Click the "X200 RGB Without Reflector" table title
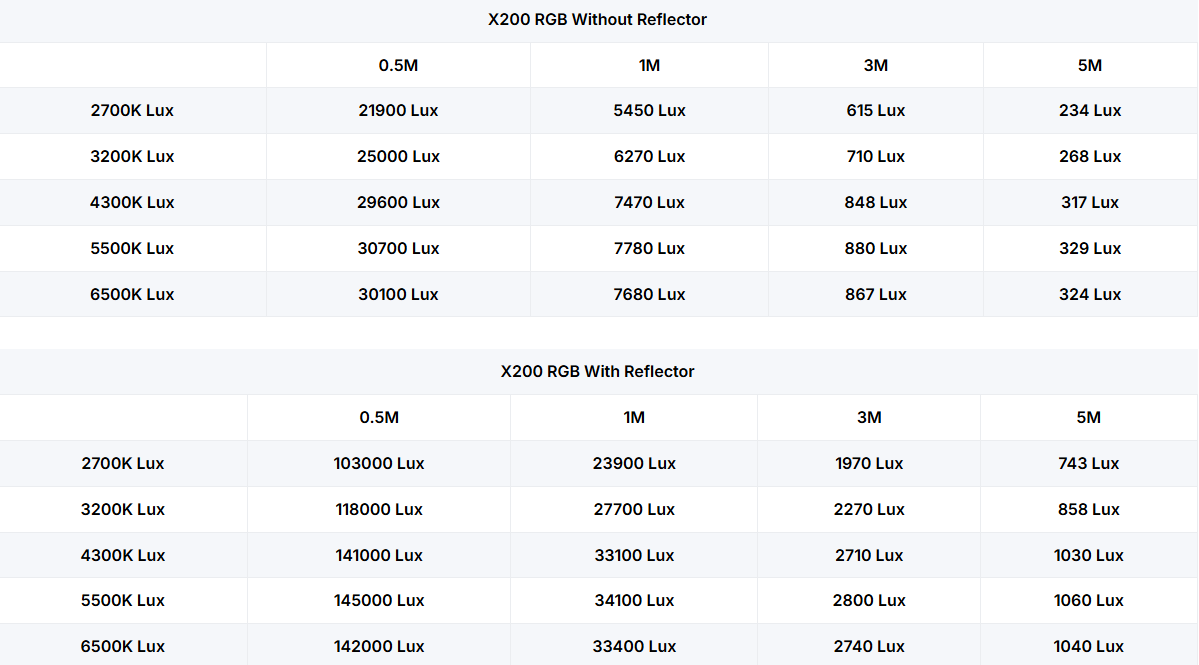This screenshot has height=665, width=1199. [597, 20]
